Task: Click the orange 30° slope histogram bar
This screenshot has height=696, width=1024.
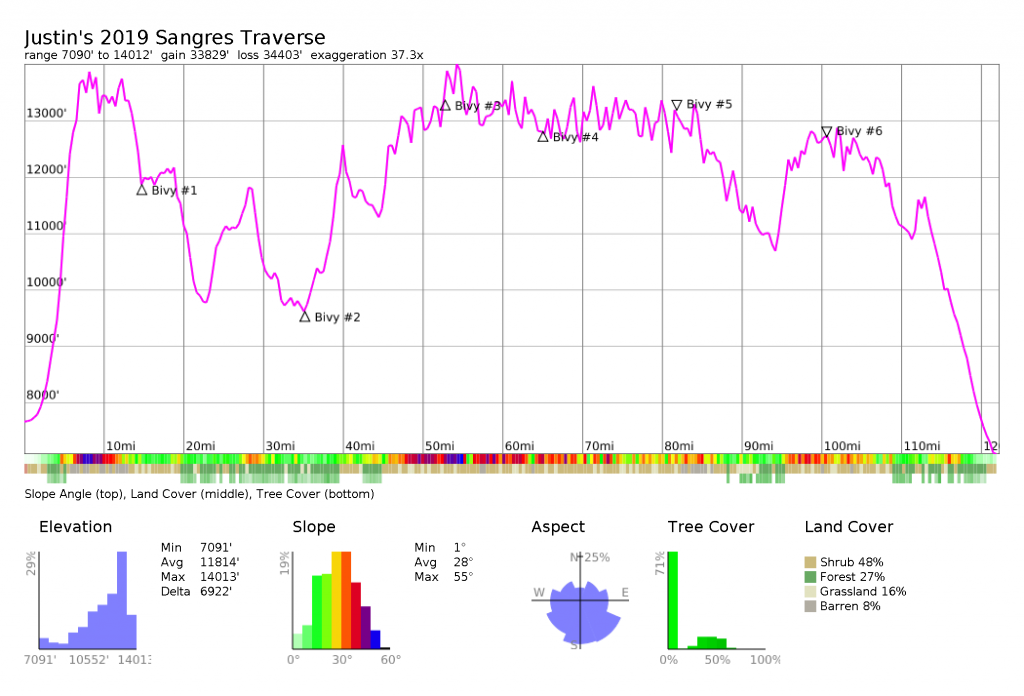Action: point(337,600)
